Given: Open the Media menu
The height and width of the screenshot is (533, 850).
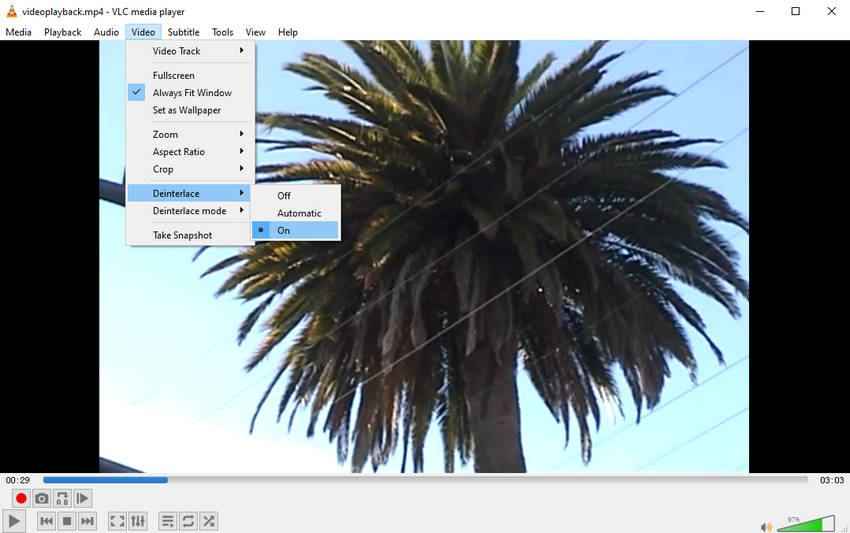Looking at the screenshot, I should pyautogui.click(x=18, y=32).
